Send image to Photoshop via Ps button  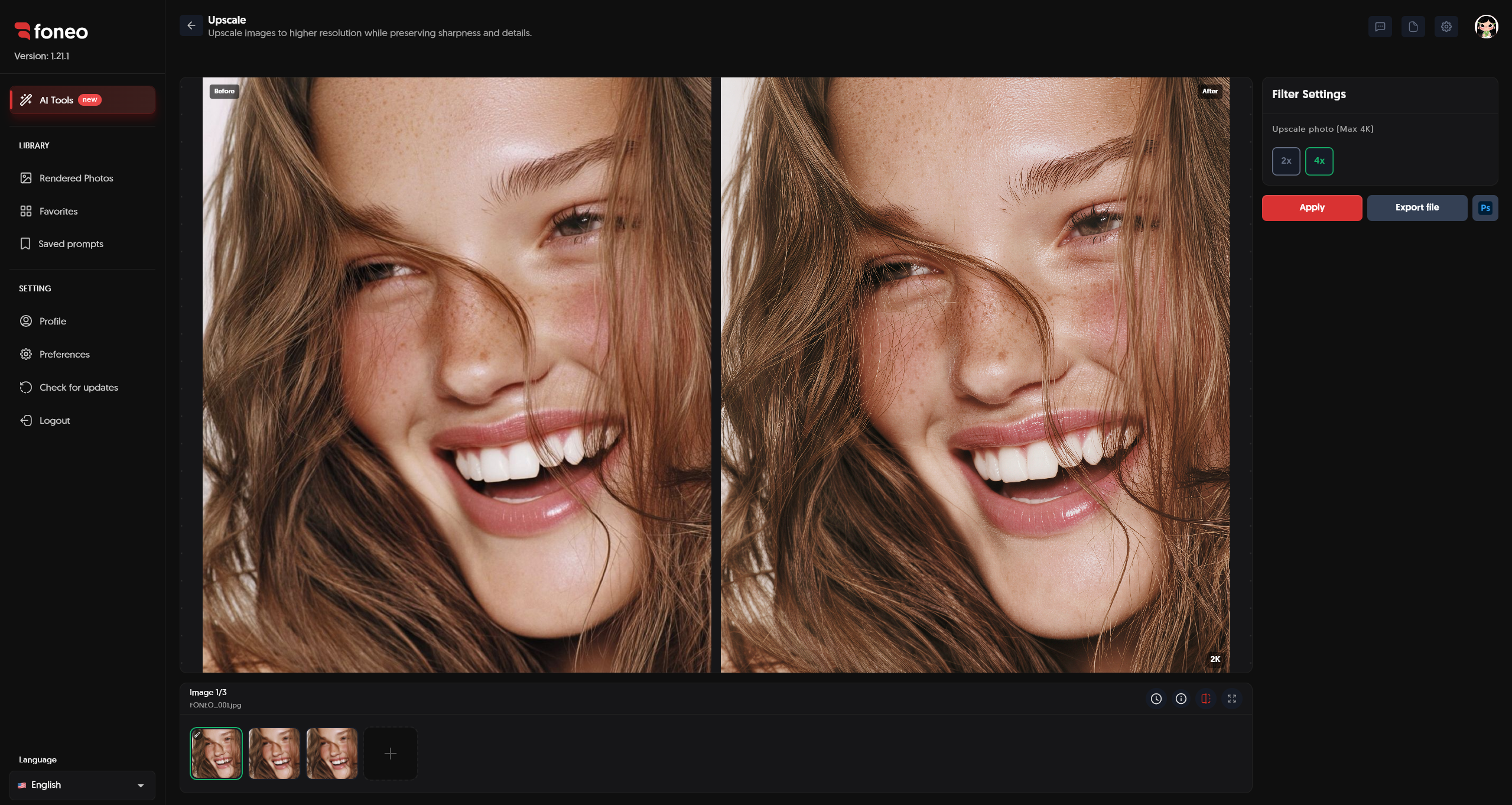point(1485,208)
